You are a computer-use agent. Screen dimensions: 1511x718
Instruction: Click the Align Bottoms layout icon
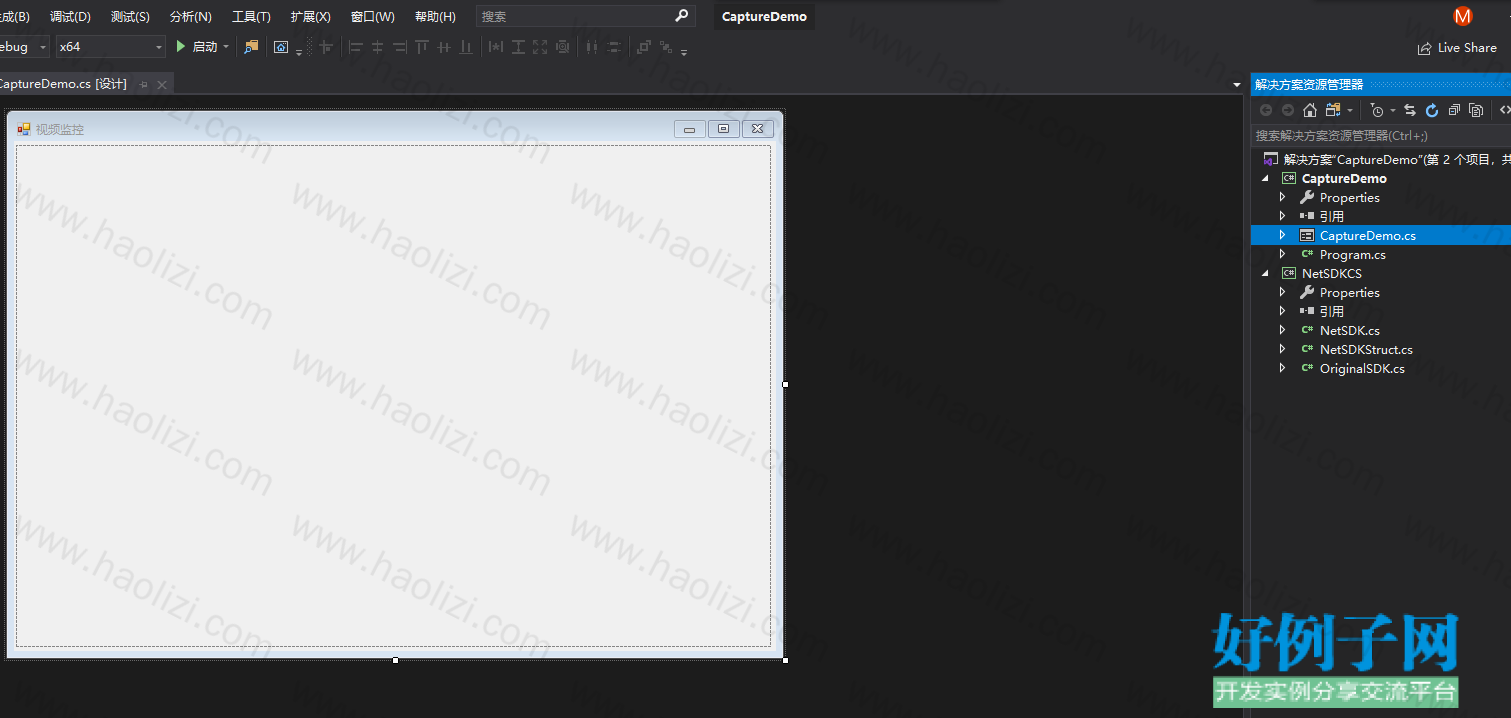pyautogui.click(x=466, y=47)
